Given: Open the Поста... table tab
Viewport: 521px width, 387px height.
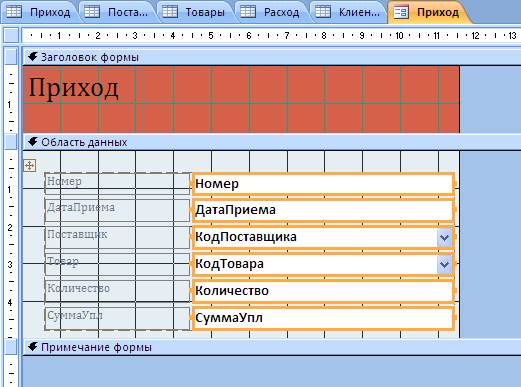Looking at the screenshot, I should click(117, 12).
